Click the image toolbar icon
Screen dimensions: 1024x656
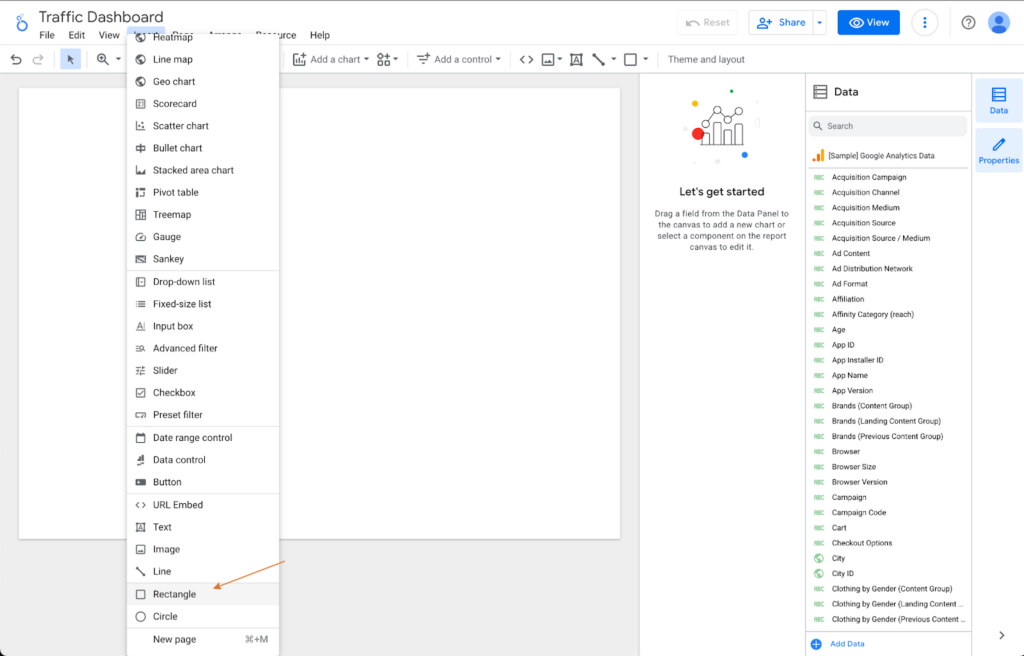[548, 59]
